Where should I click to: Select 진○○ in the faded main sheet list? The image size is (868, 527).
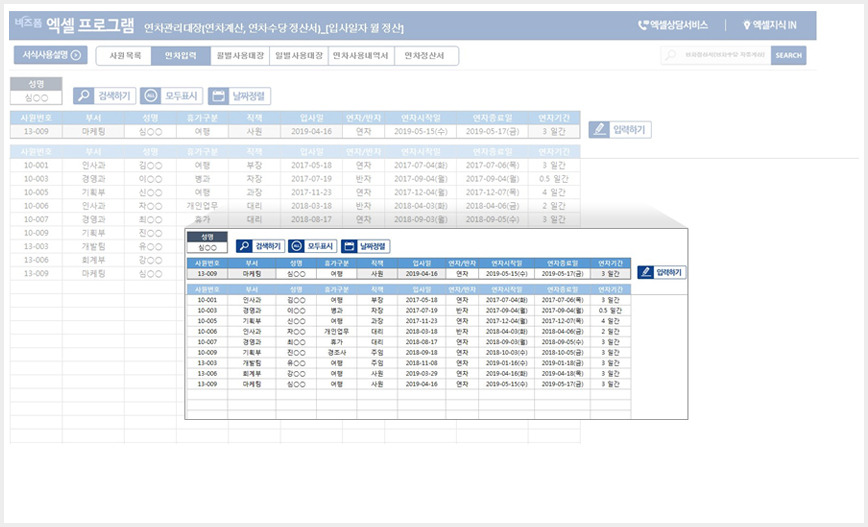[x=150, y=233]
